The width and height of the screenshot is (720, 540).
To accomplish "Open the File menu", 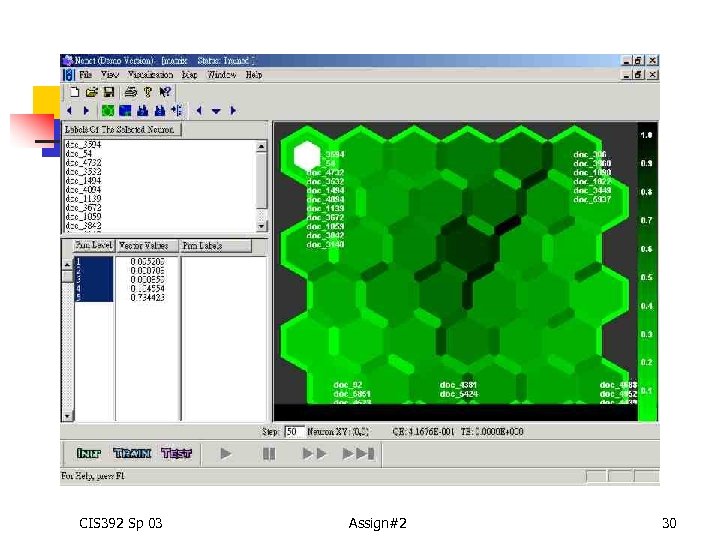I will pos(85,74).
